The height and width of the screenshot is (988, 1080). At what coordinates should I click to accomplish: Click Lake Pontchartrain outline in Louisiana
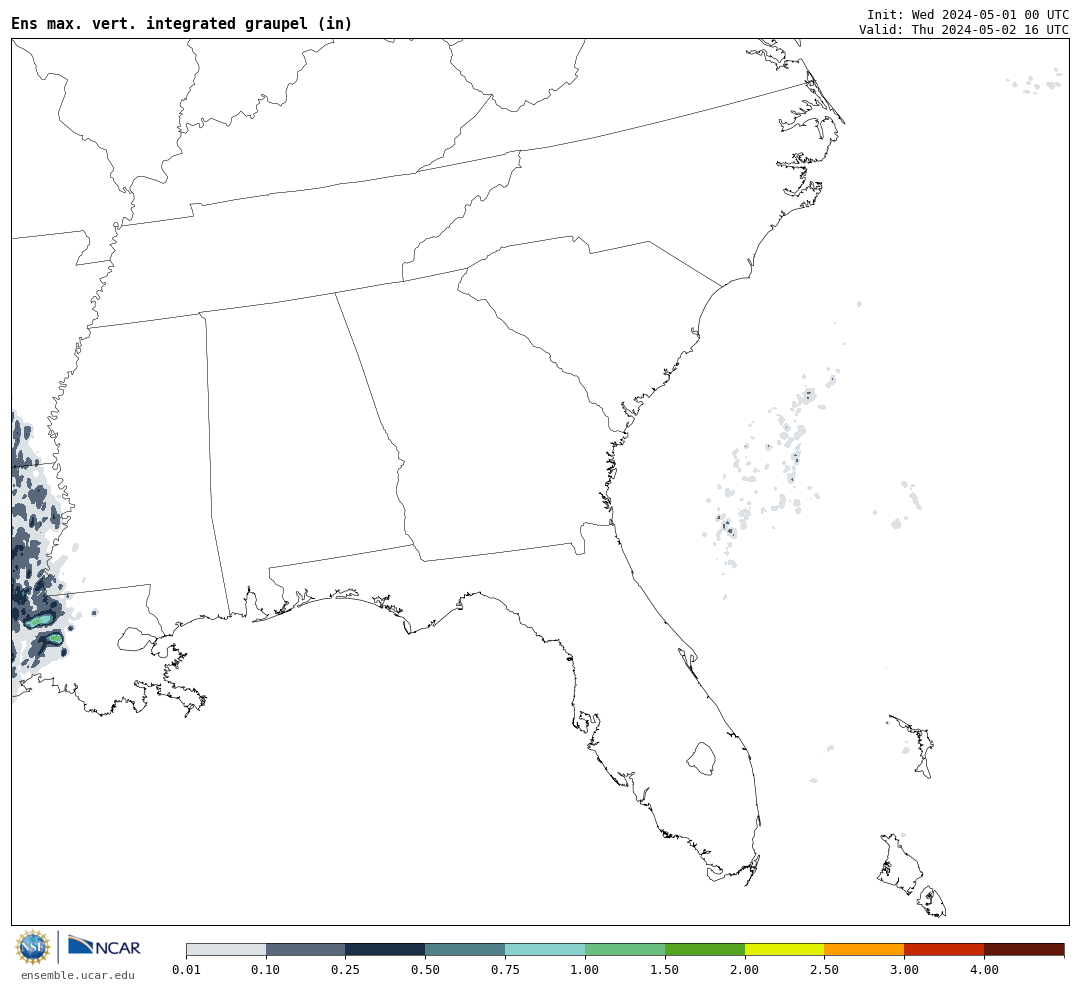pos(136,639)
